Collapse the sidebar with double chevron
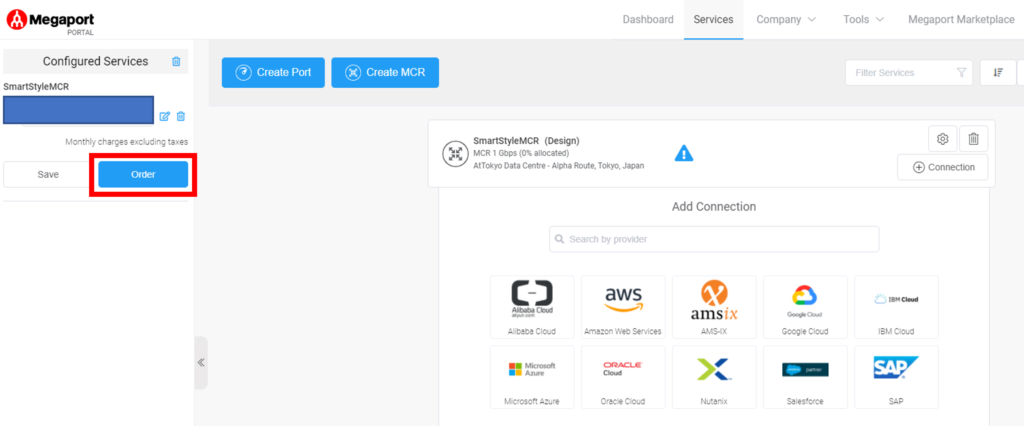The width and height of the screenshot is (1024, 428). (201, 363)
